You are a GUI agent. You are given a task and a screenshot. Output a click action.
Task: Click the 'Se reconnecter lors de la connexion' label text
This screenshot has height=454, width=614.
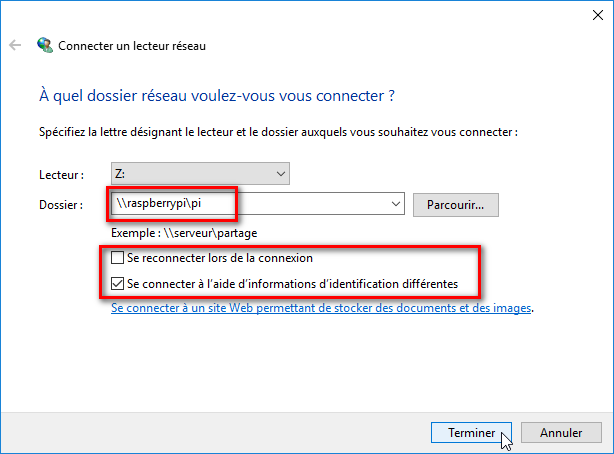pyautogui.click(x=220, y=258)
